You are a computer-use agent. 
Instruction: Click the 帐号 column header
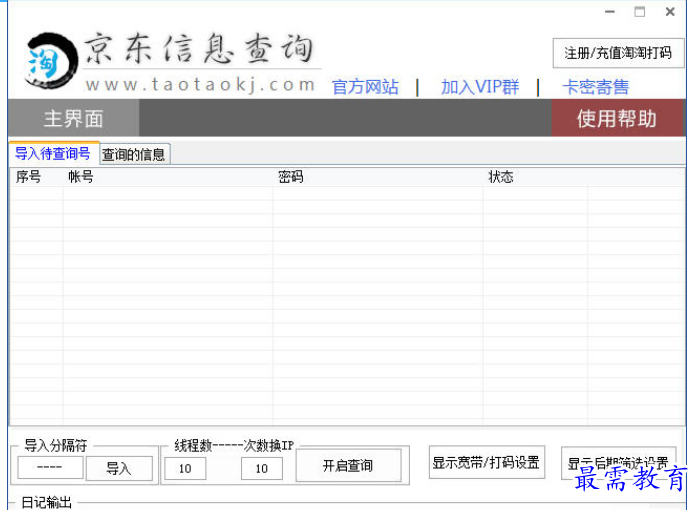168,177
